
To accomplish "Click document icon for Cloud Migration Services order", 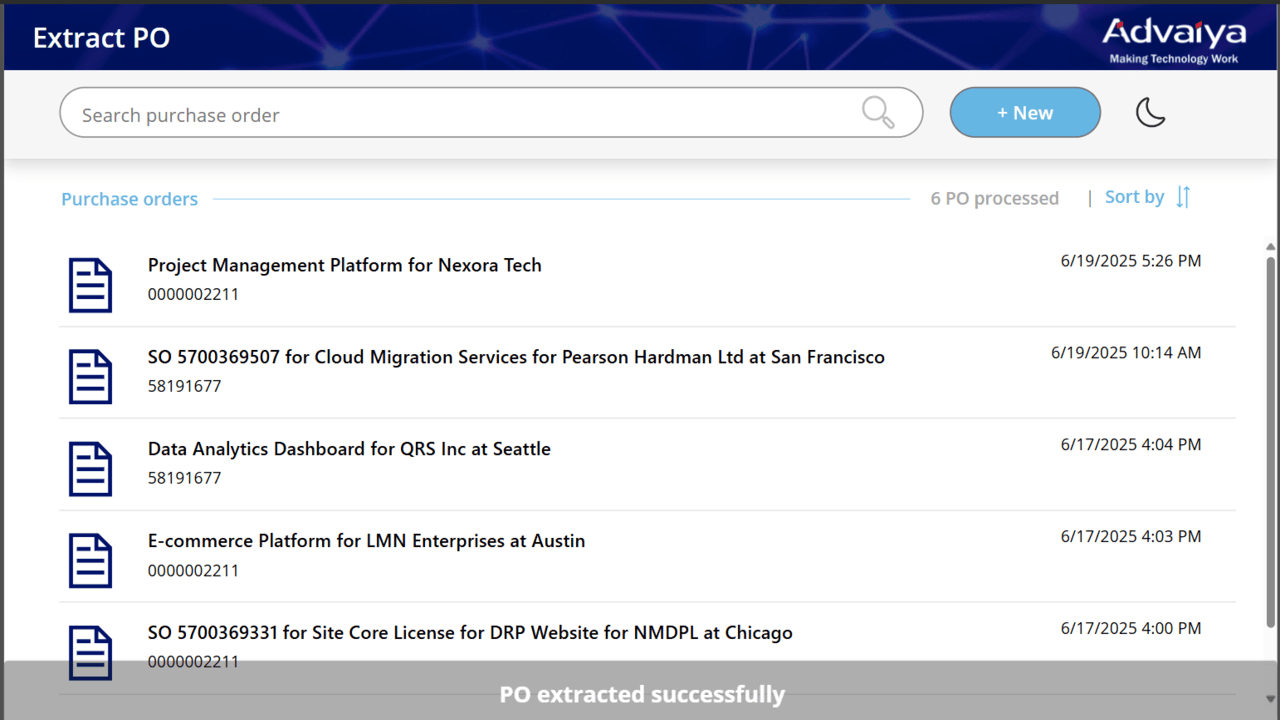I will [90, 377].
